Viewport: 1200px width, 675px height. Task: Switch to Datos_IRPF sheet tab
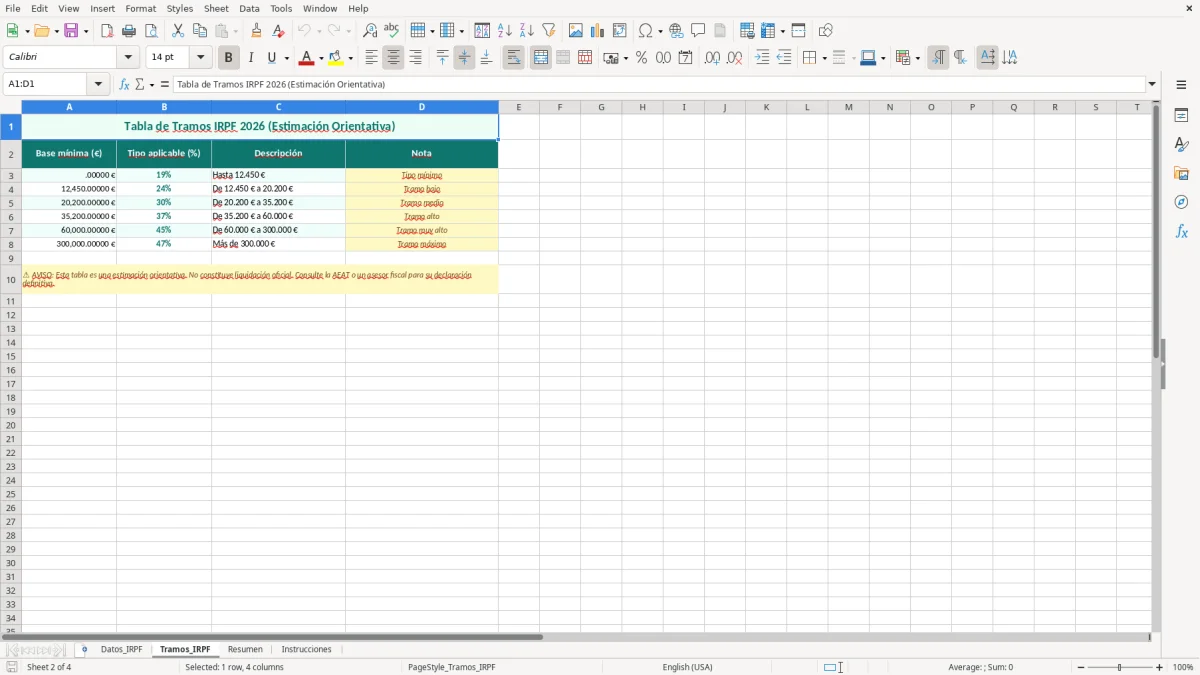[121, 650]
